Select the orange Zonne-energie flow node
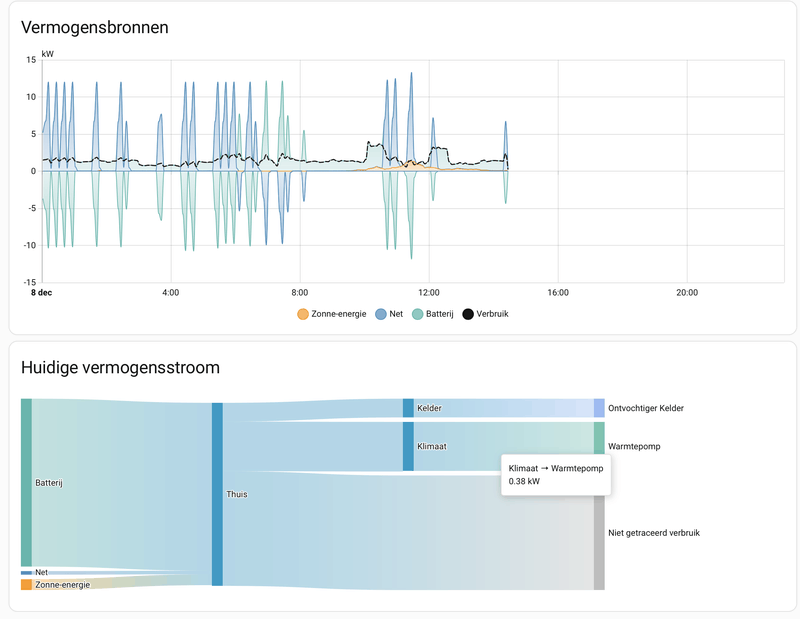800x619 pixels. pos(26,584)
